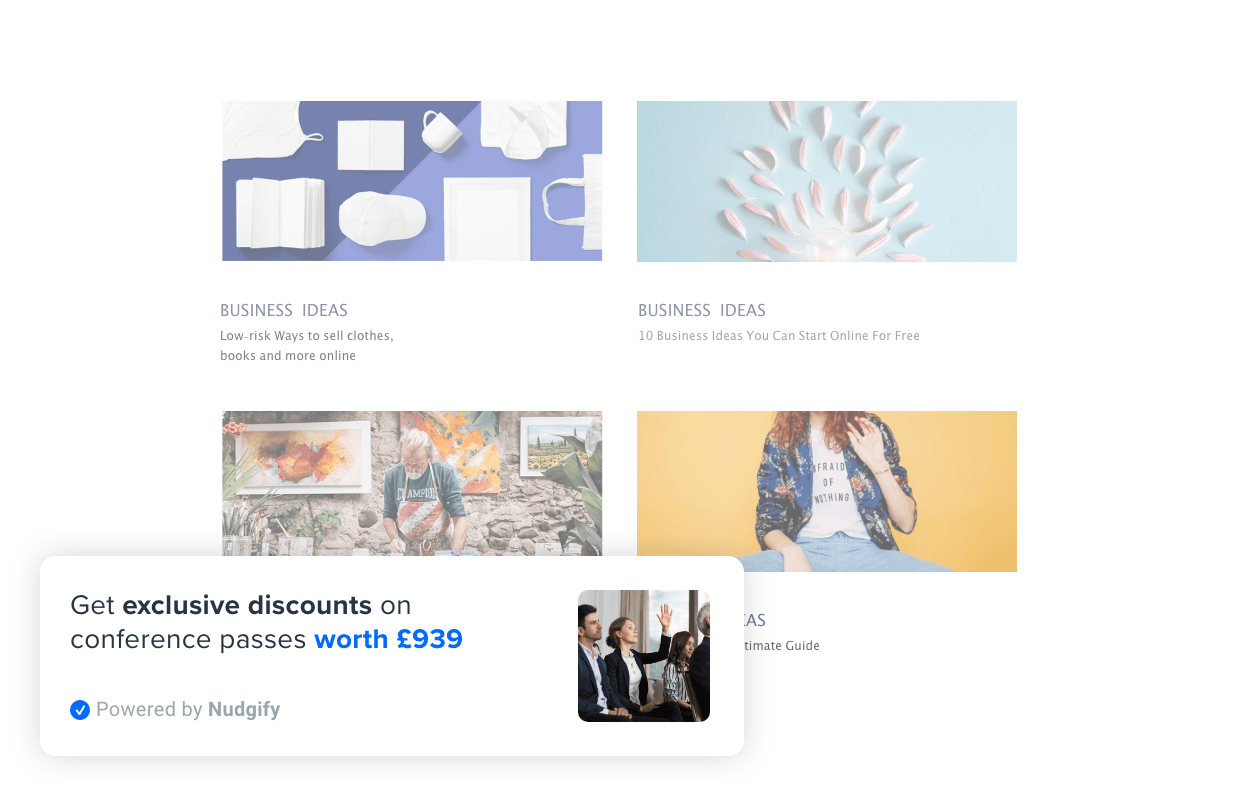Click the white cap in merchandise image
This screenshot has height=792, width=1234.
382,218
